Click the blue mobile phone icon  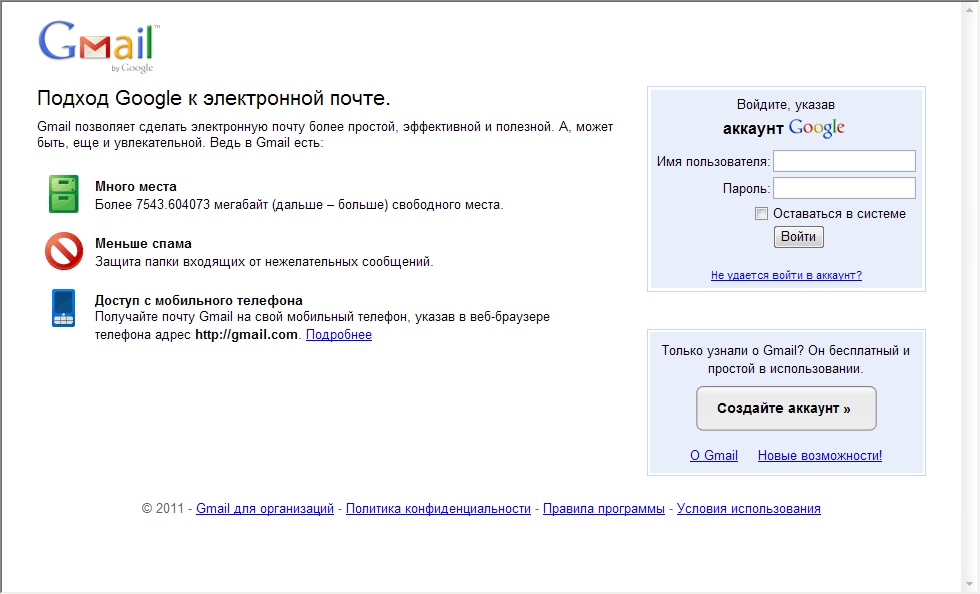64,308
